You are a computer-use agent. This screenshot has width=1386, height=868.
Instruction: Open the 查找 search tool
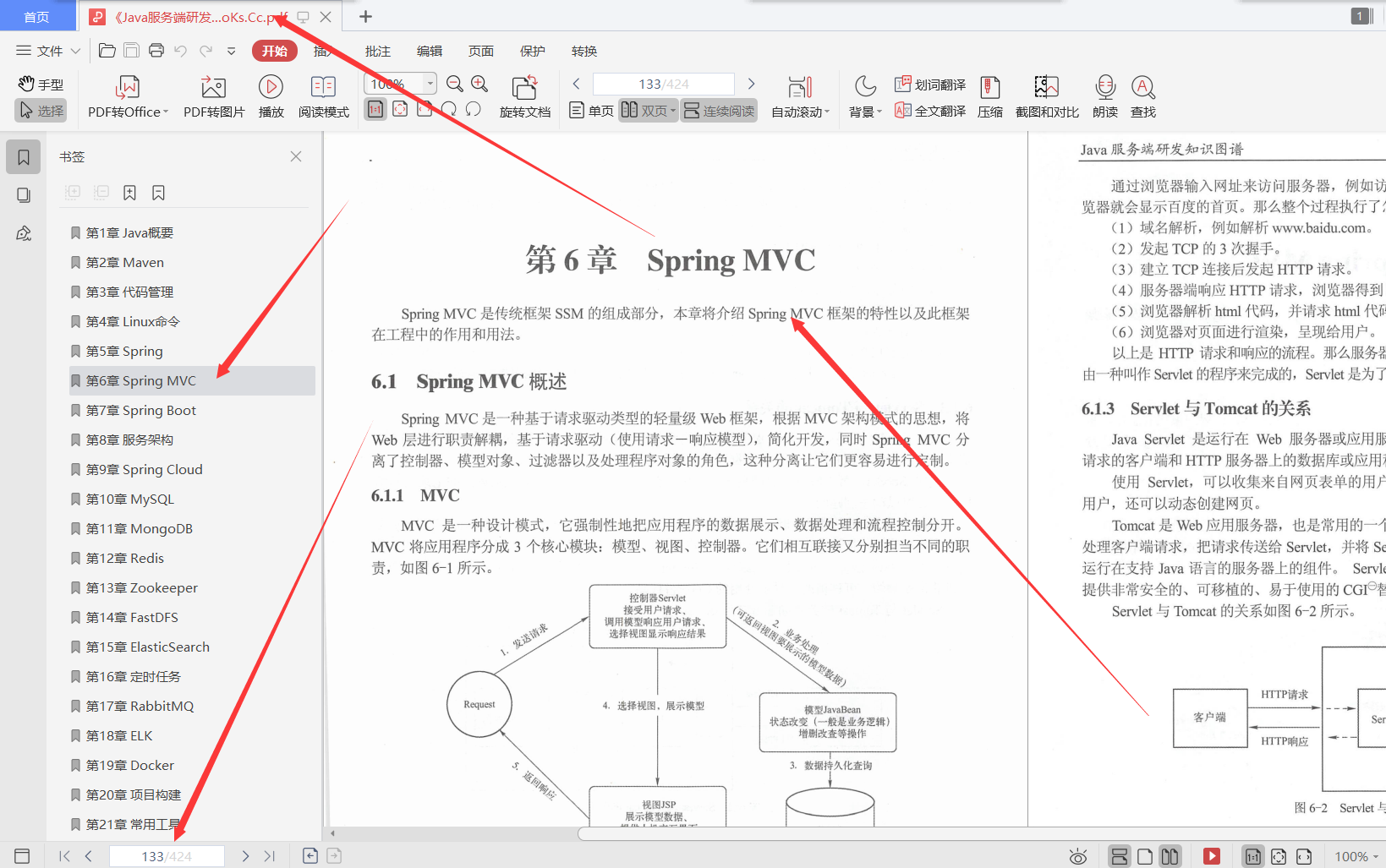(x=1143, y=96)
